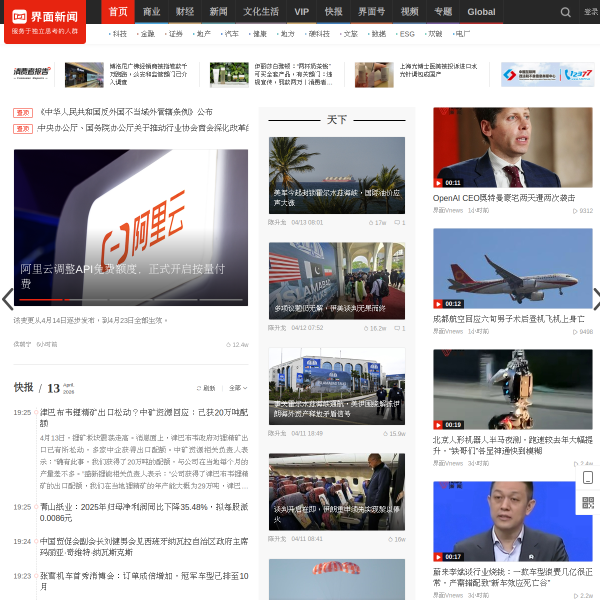Open the 电厂 sub-navigation link

(x=461, y=34)
